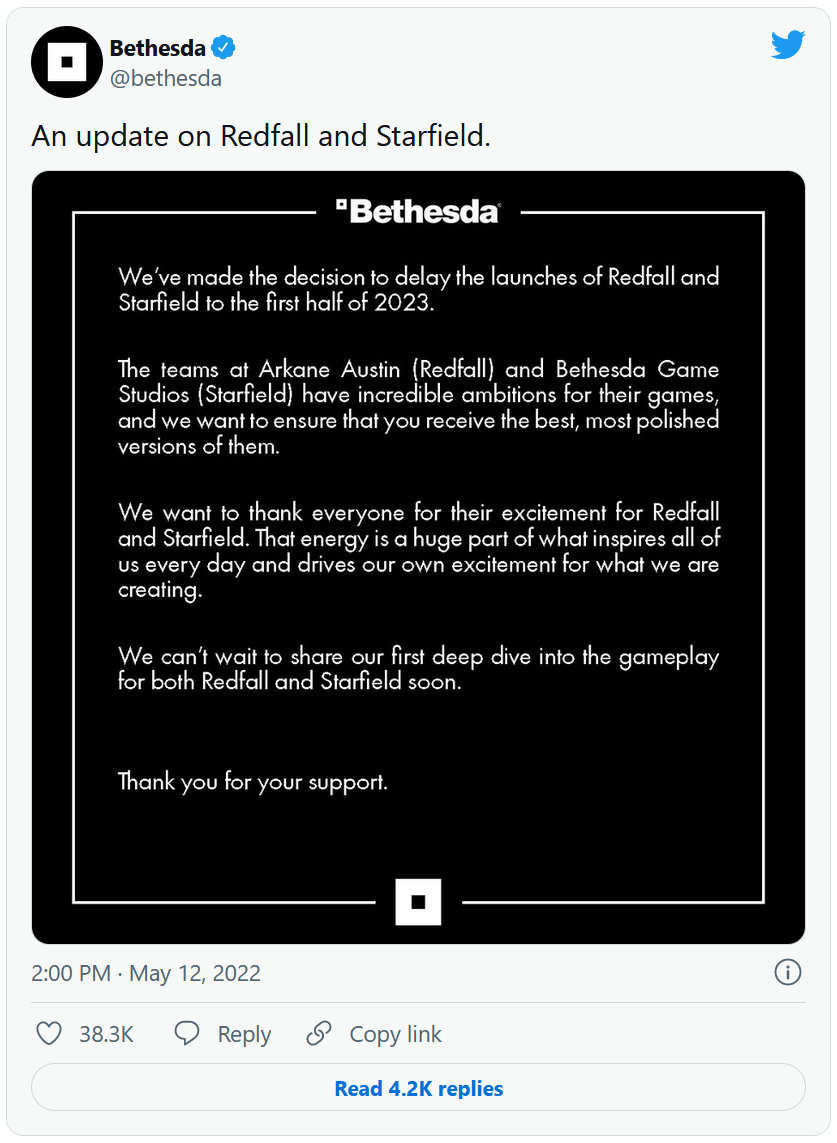Open the Twitter bird logo
The height and width of the screenshot is (1143, 837).
tap(787, 45)
